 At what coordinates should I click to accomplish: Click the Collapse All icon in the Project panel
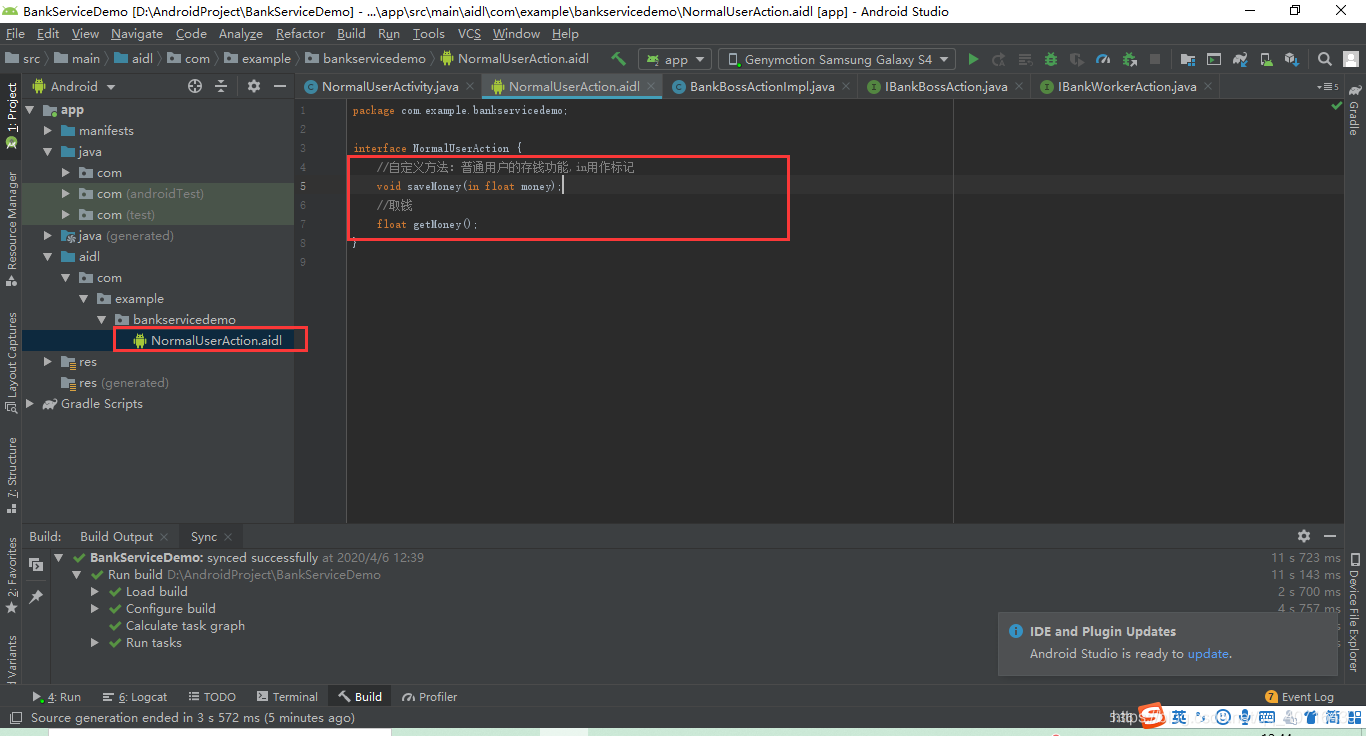pyautogui.click(x=222, y=86)
